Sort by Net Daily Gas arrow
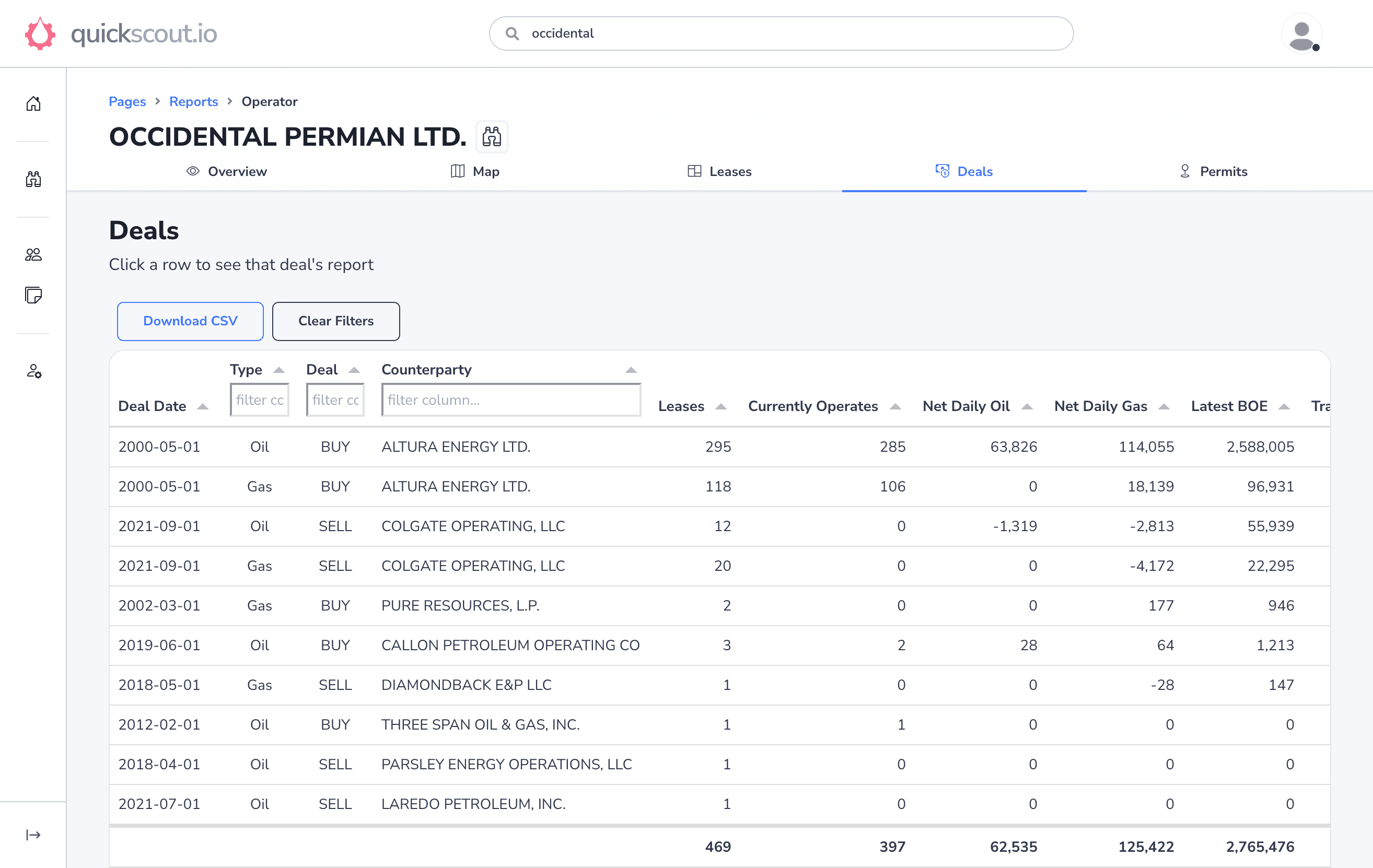Screen dimensions: 1373x868 [x=1163, y=406]
